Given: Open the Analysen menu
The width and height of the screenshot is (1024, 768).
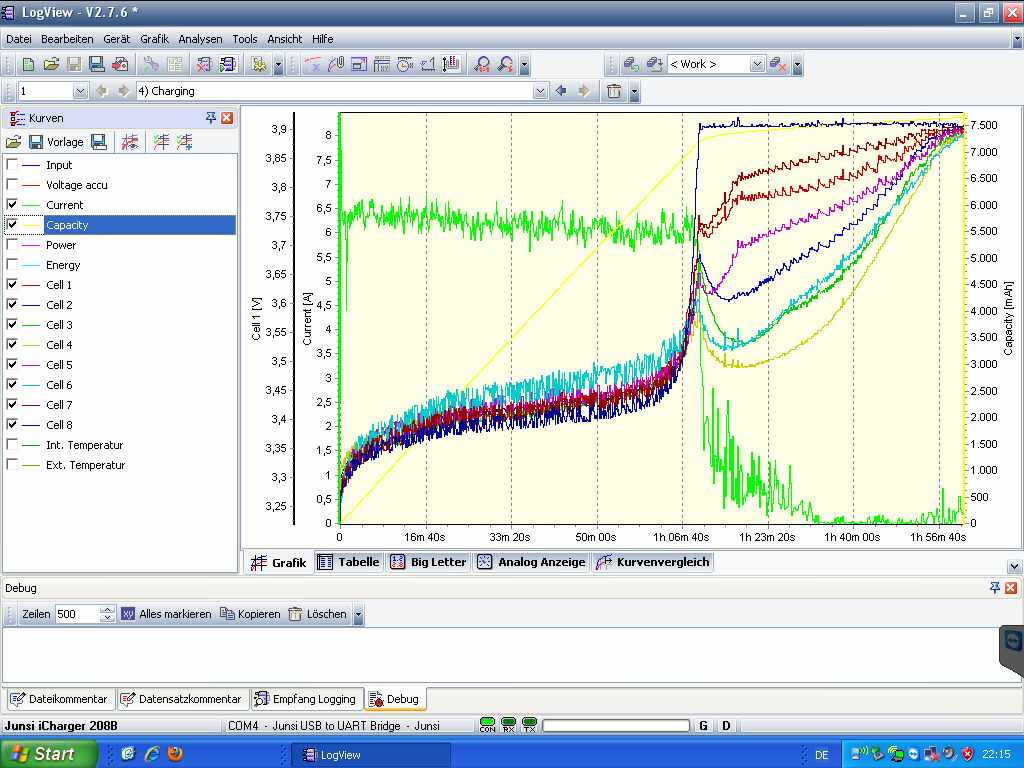Looking at the screenshot, I should [x=200, y=39].
